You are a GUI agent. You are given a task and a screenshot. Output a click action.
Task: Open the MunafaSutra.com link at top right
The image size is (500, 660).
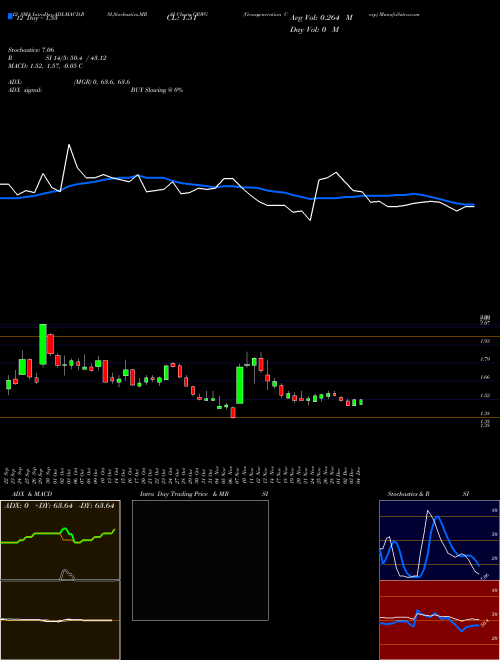click(x=394, y=14)
